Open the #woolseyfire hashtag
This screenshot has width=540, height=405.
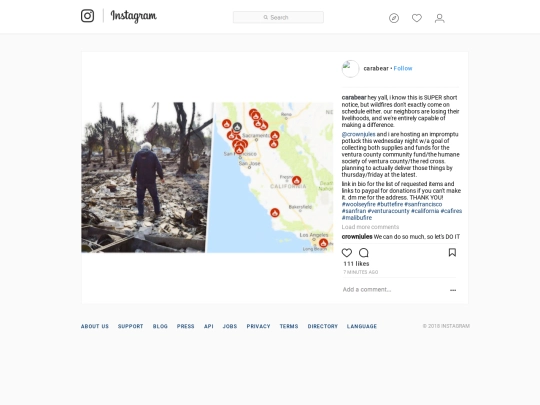pos(359,204)
